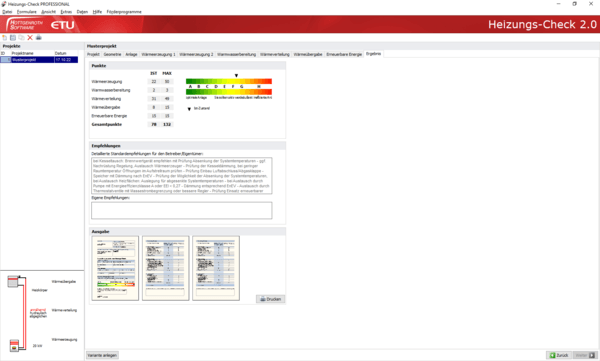Switch to the Wärmeverteilung tab
The width and height of the screenshot is (600, 361).
tap(275, 54)
